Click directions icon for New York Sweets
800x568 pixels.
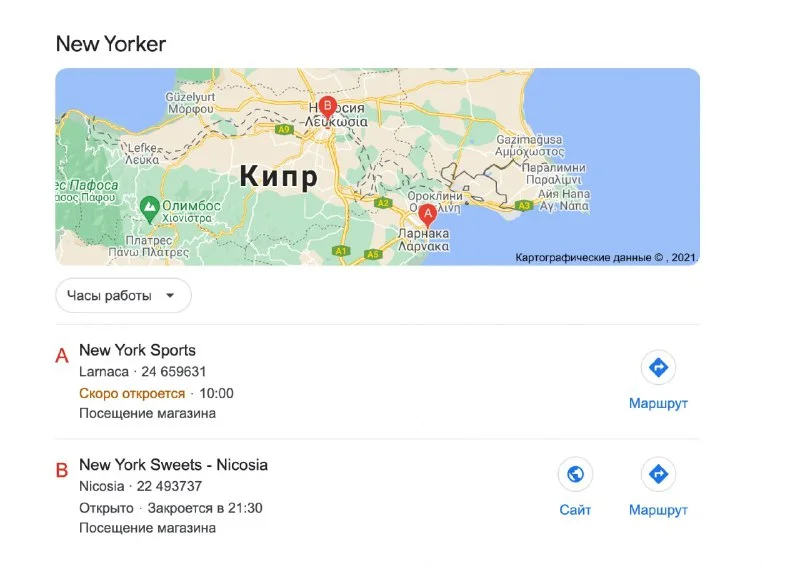[658, 474]
